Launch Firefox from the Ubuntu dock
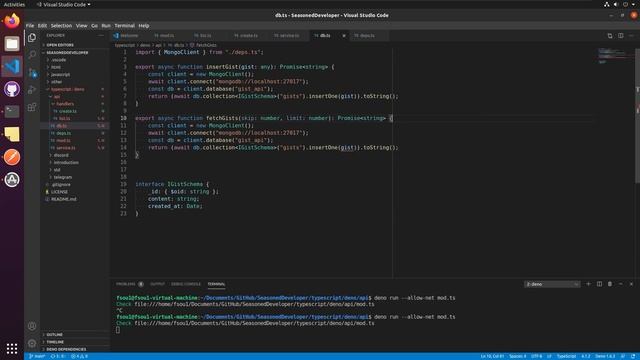This screenshot has height=360, width=640. (x=12, y=21)
